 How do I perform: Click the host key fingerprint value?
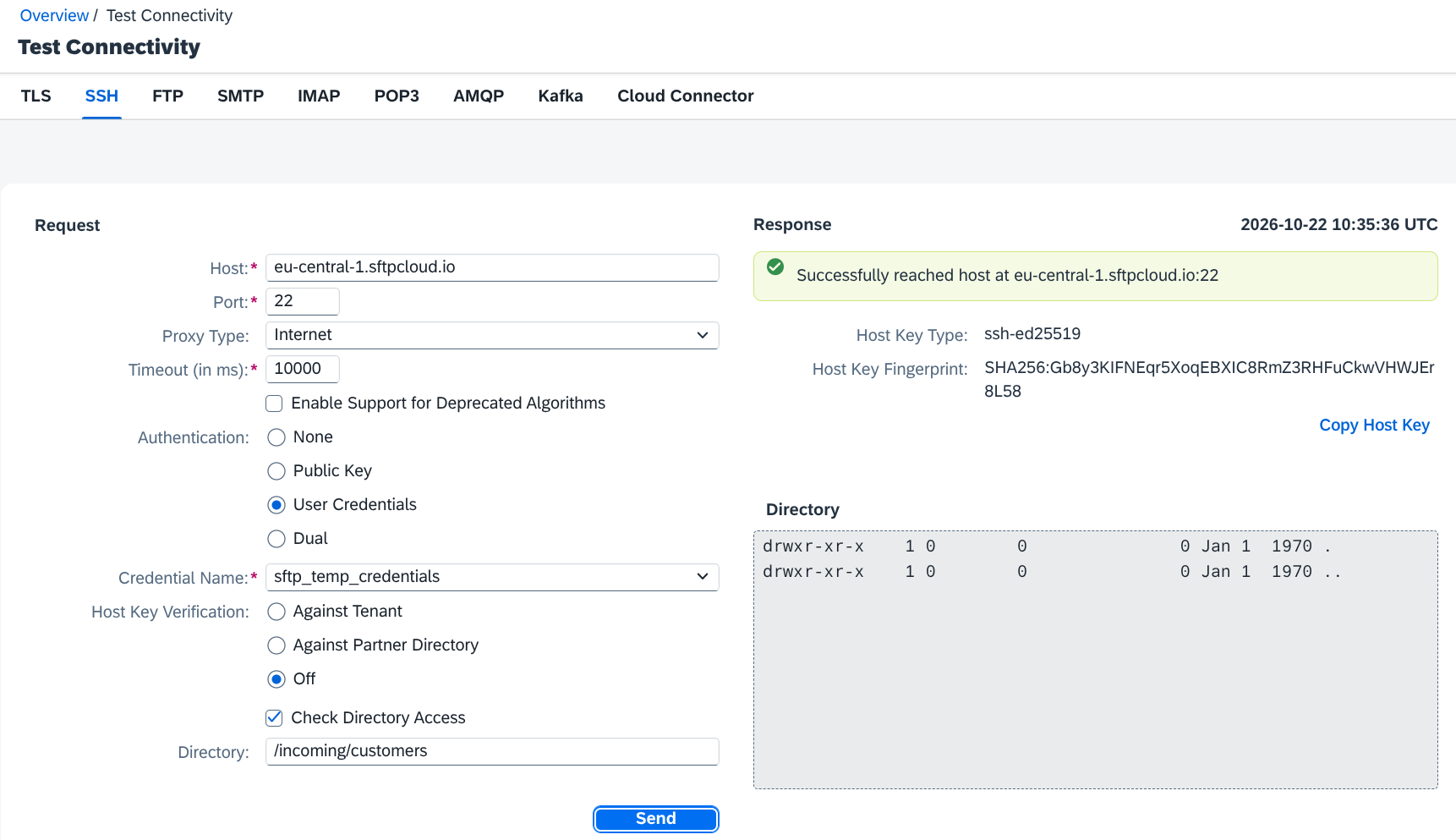coord(1209,380)
